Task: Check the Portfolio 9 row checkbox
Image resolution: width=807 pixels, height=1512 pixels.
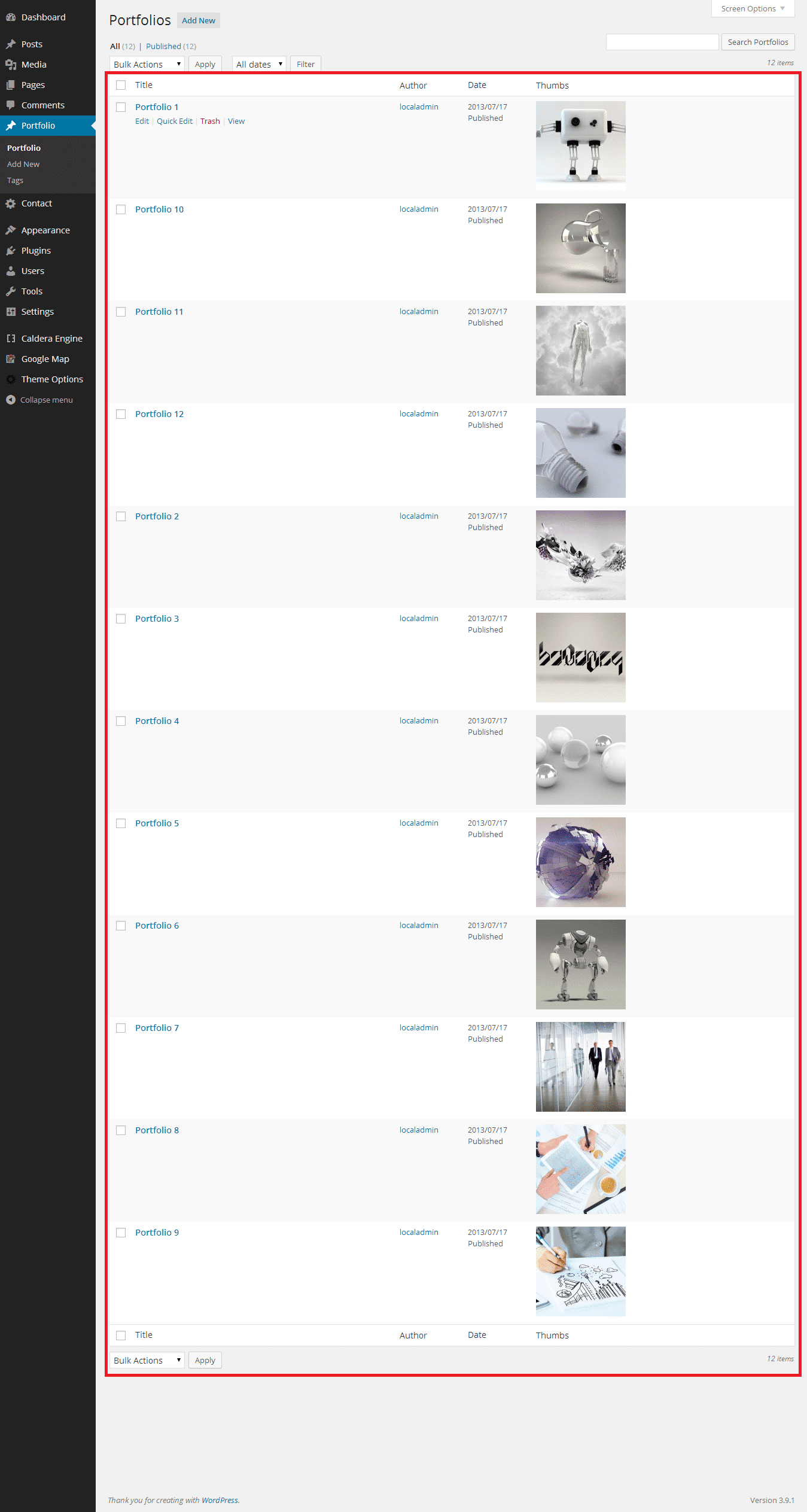Action: [121, 1233]
